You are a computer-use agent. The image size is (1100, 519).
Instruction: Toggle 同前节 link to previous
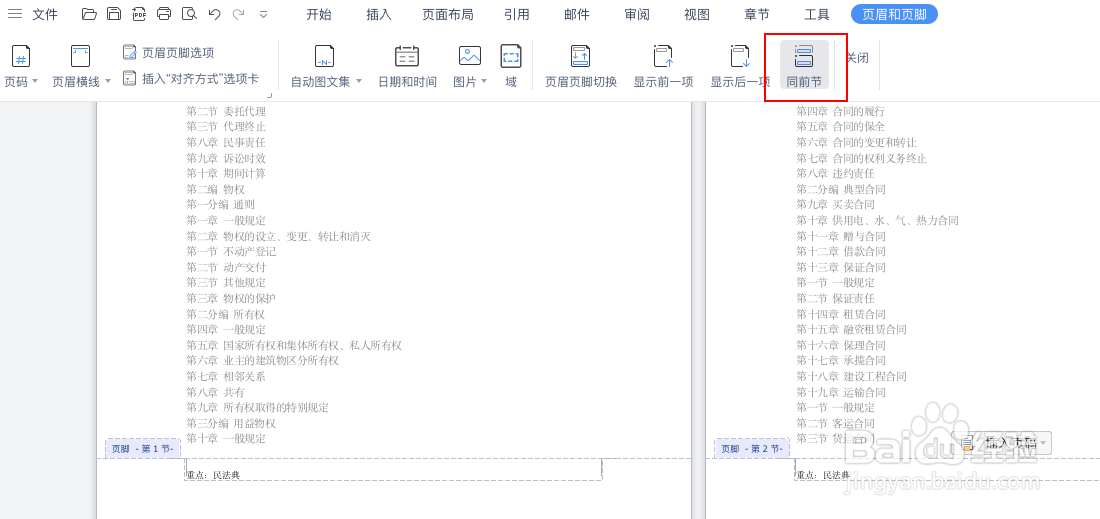(804, 65)
